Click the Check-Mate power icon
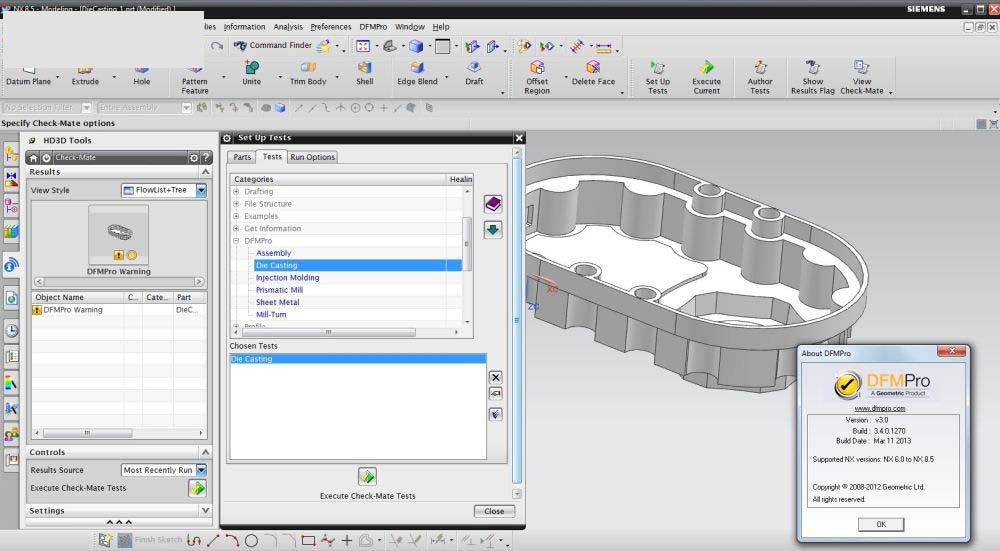This screenshot has height=551, width=1000. click(46, 158)
